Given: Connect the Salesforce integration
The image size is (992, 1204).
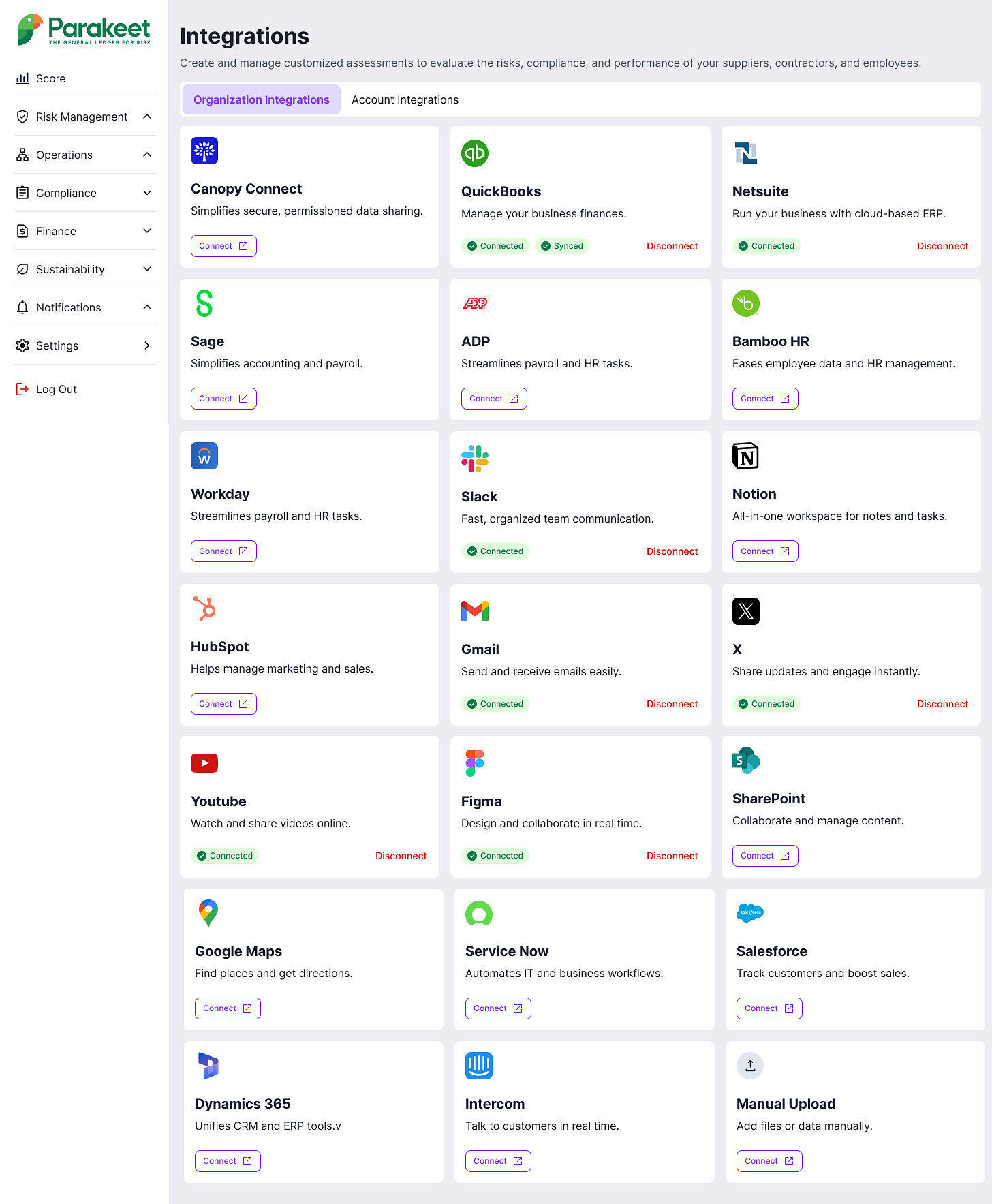Looking at the screenshot, I should [769, 1008].
